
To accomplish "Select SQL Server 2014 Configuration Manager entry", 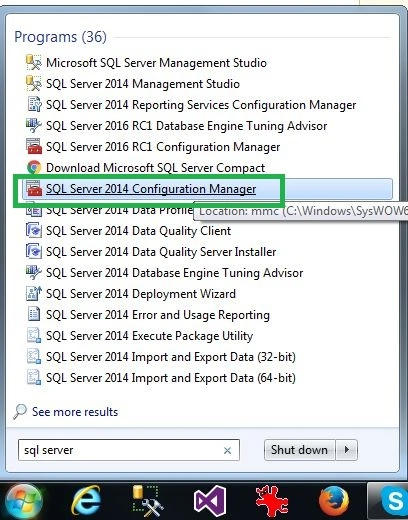I will point(207,189).
